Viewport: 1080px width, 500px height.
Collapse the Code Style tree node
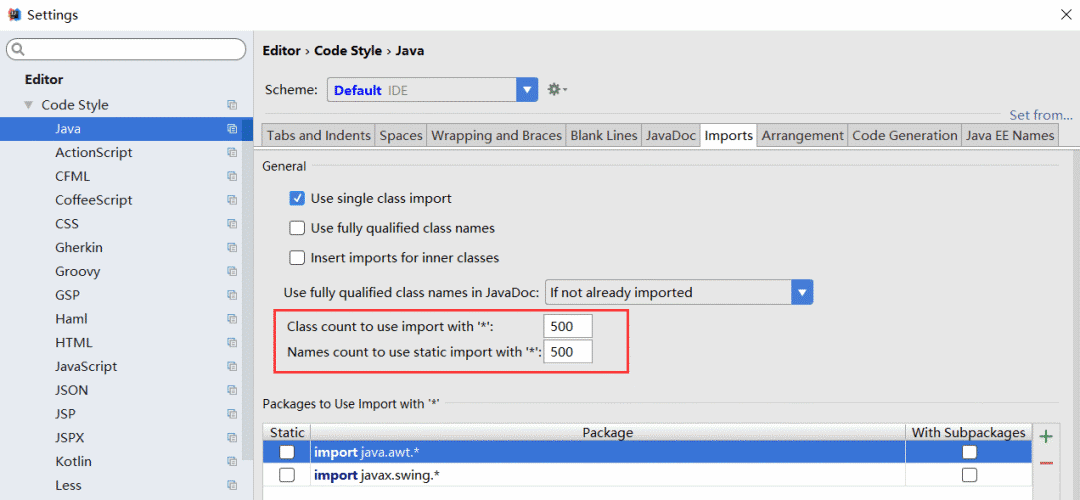pos(29,105)
